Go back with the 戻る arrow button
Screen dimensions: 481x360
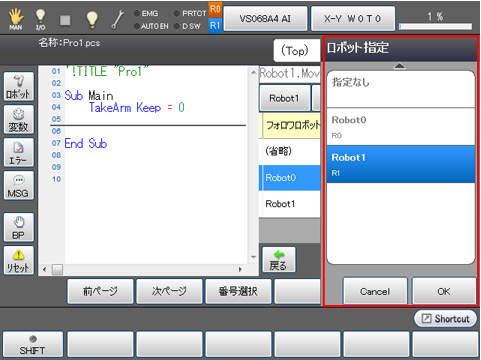[279, 260]
